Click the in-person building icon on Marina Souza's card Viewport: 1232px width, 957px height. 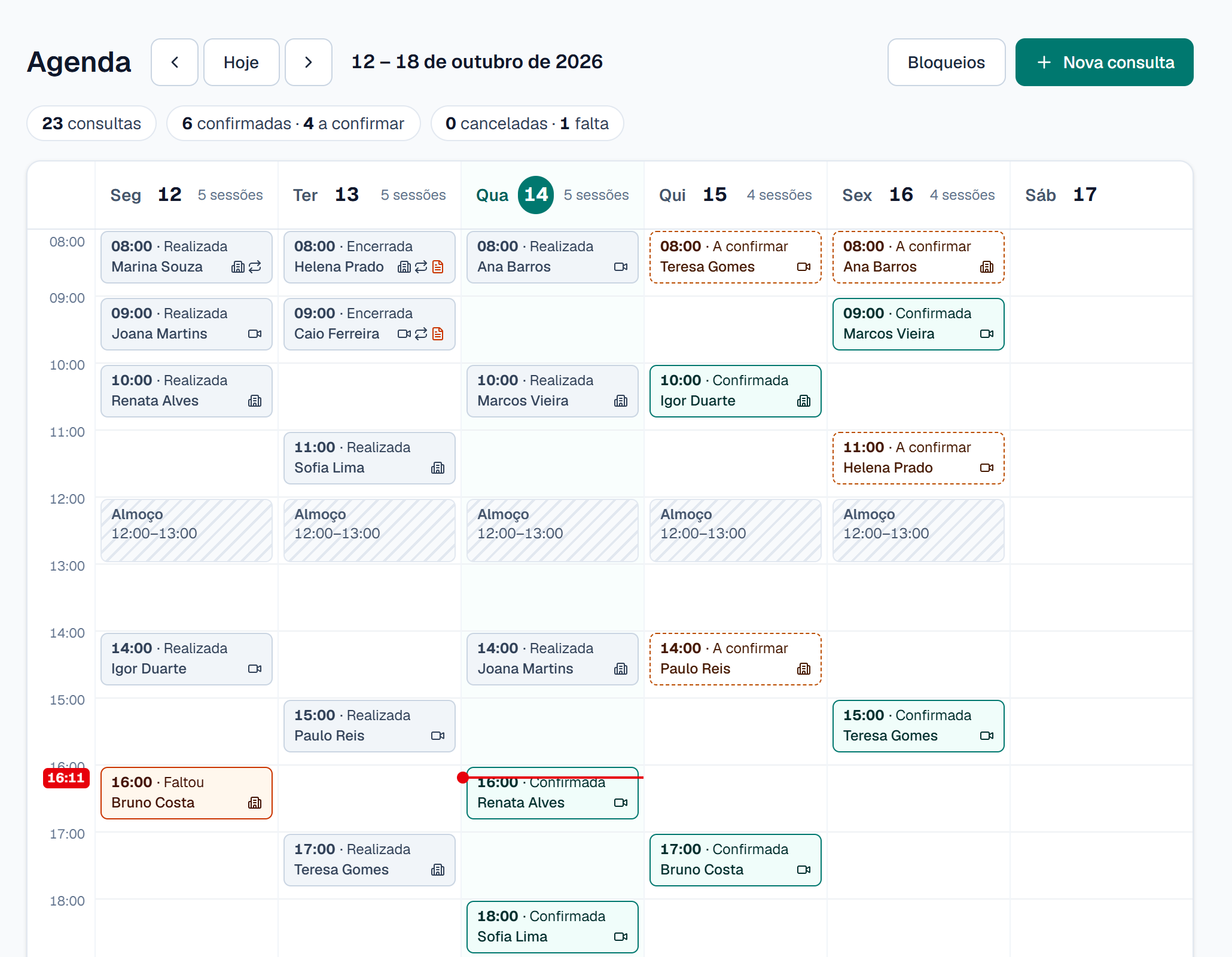click(x=238, y=267)
